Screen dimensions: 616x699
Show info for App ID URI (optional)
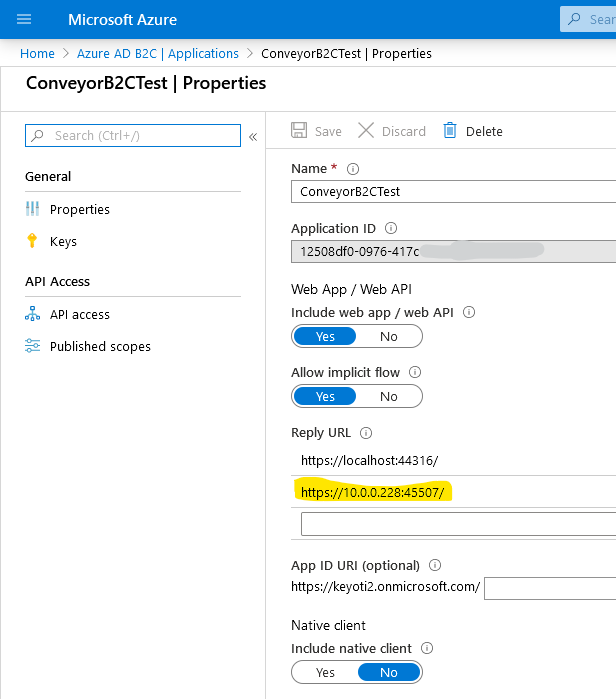coord(435,565)
